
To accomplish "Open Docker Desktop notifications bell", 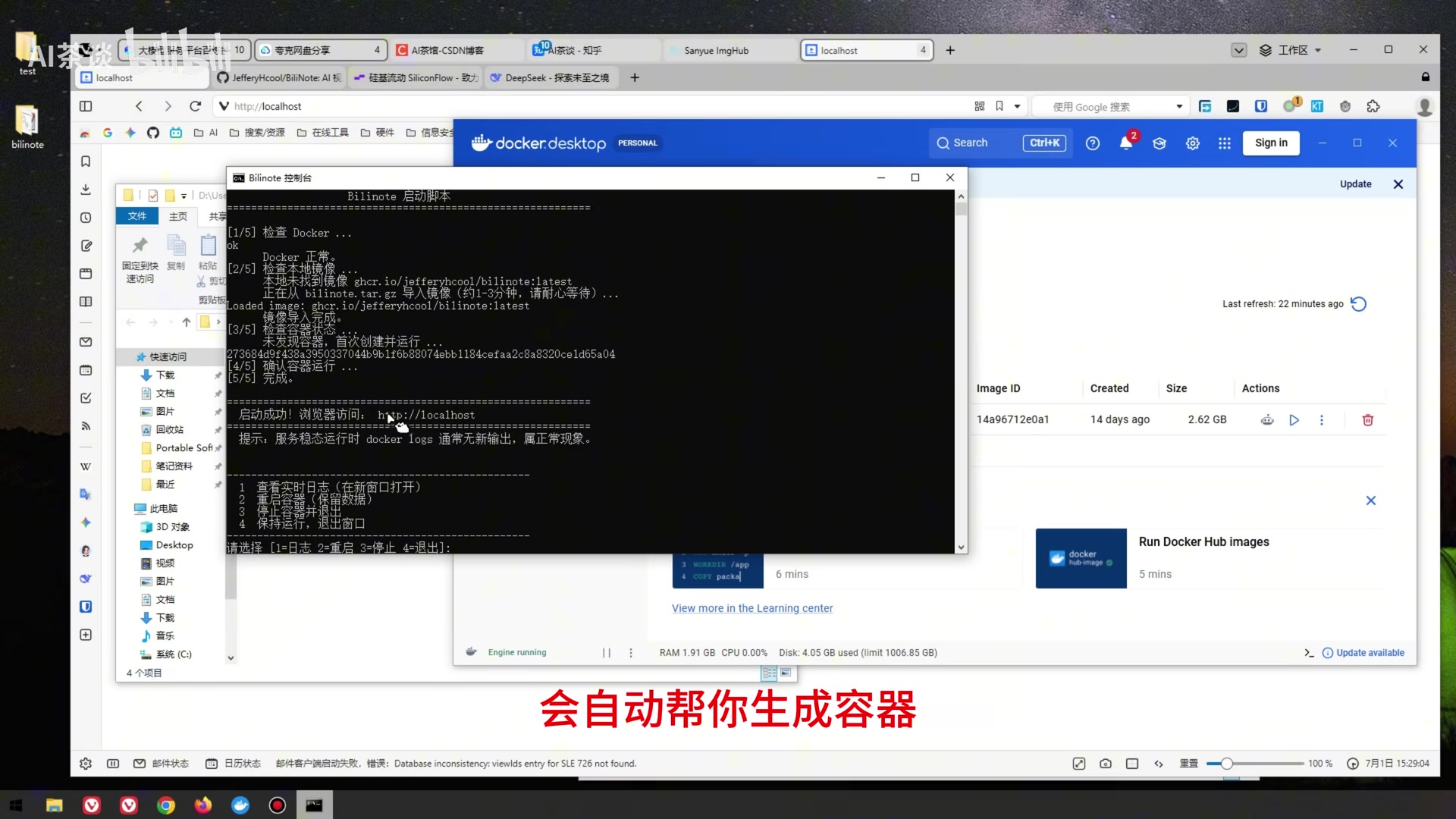I will [x=1126, y=143].
